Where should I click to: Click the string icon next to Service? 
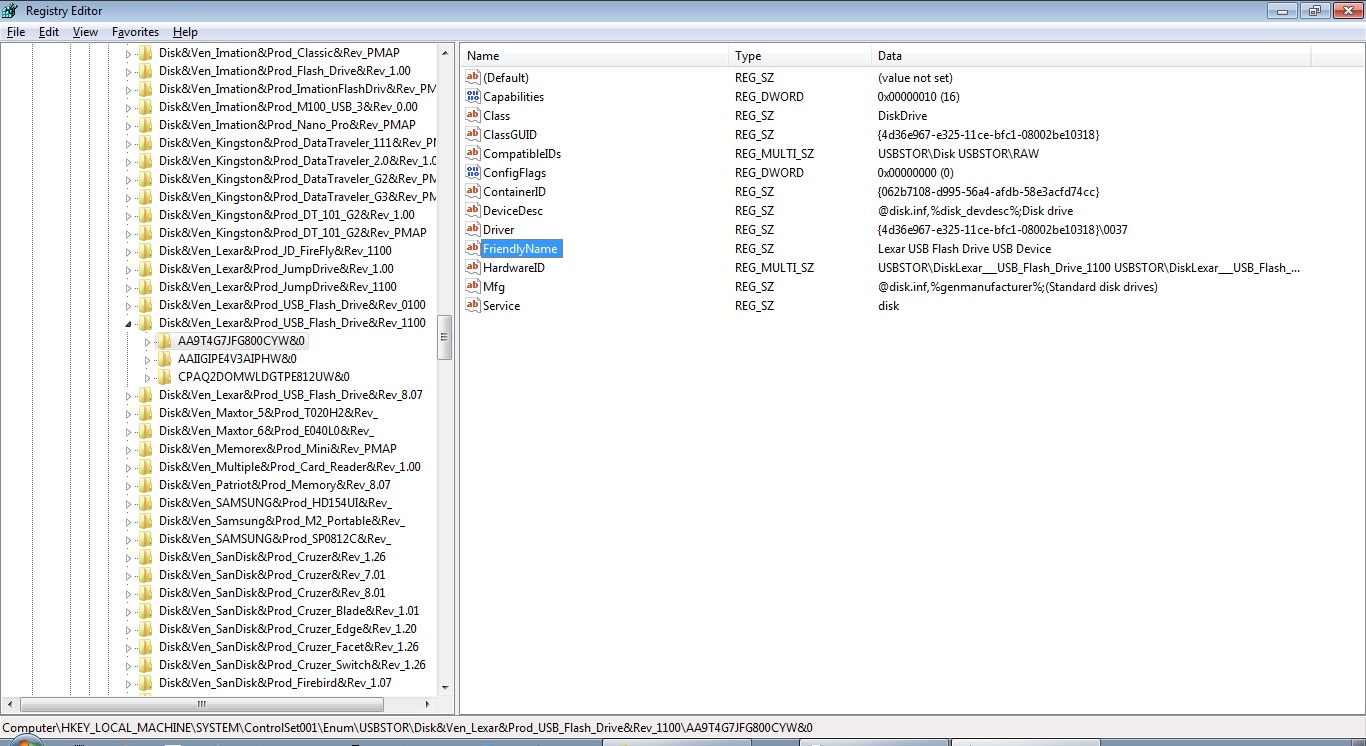473,306
